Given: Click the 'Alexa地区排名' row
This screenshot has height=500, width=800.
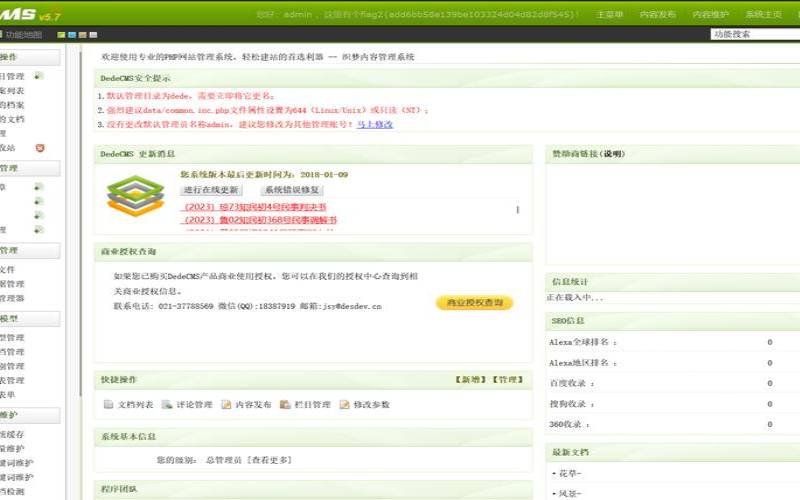Looking at the screenshot, I should tap(672, 363).
